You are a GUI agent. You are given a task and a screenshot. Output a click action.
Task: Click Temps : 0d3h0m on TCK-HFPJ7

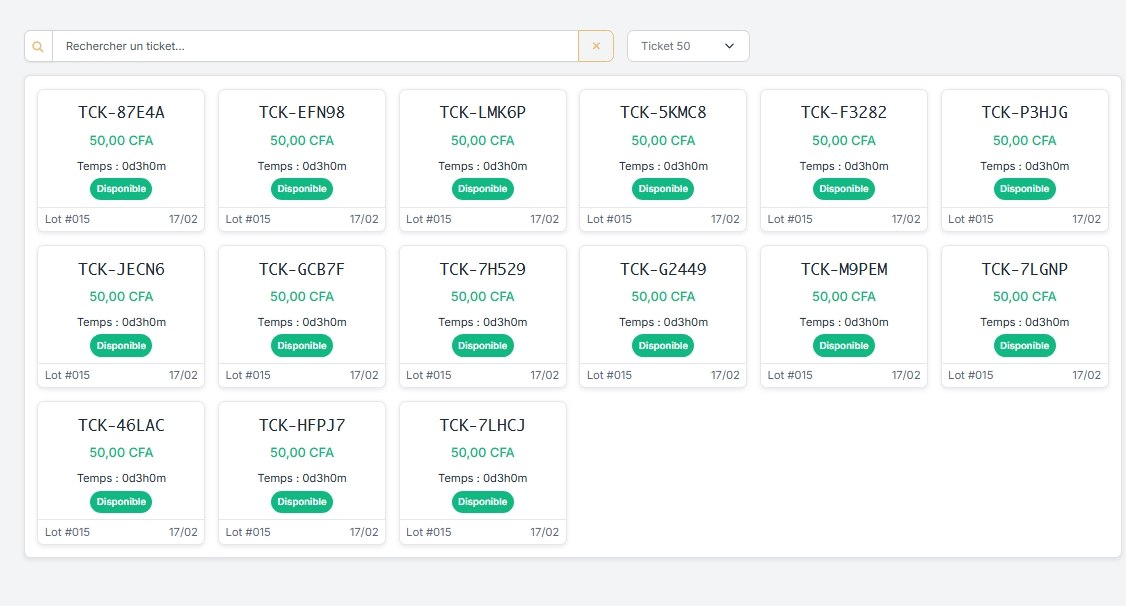click(302, 478)
